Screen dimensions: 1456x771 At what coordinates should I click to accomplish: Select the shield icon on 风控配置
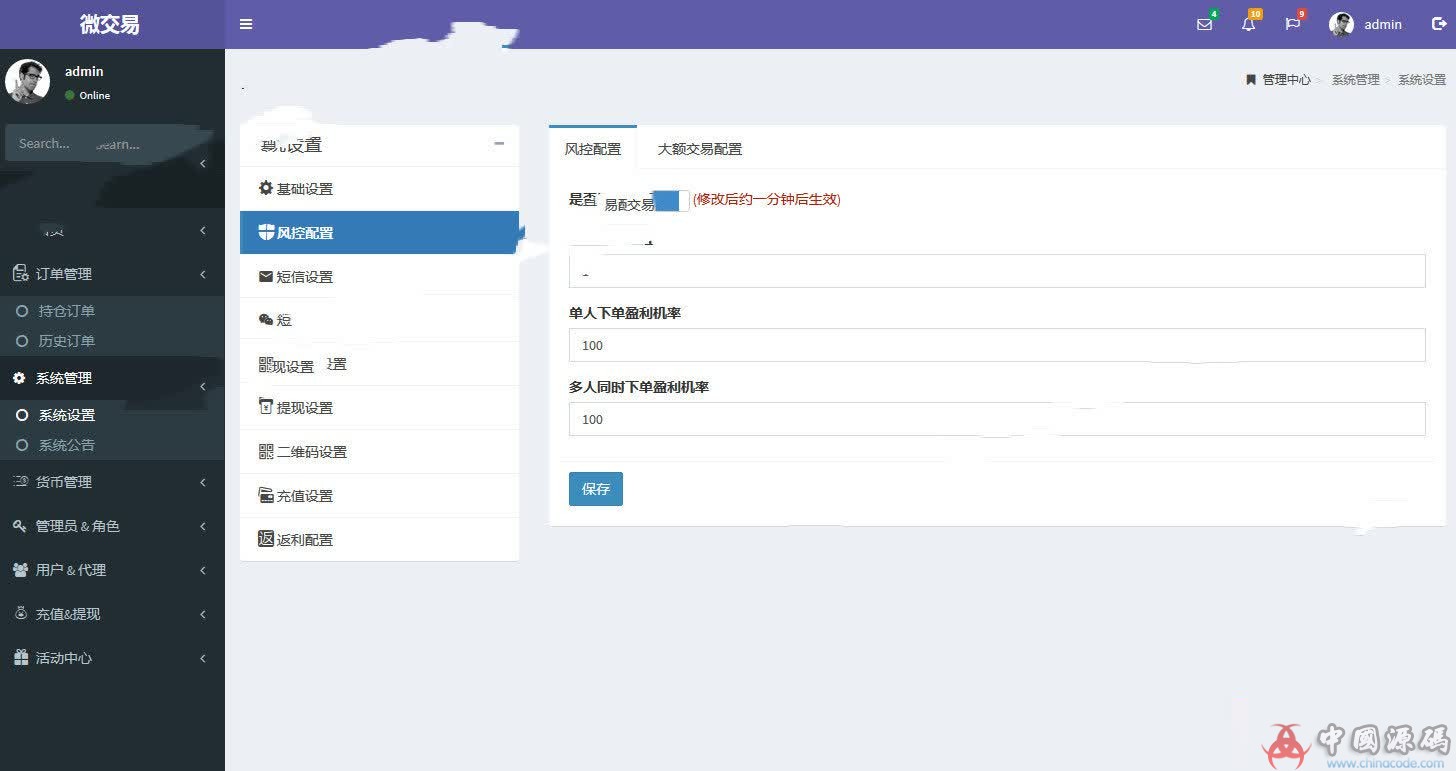(266, 232)
